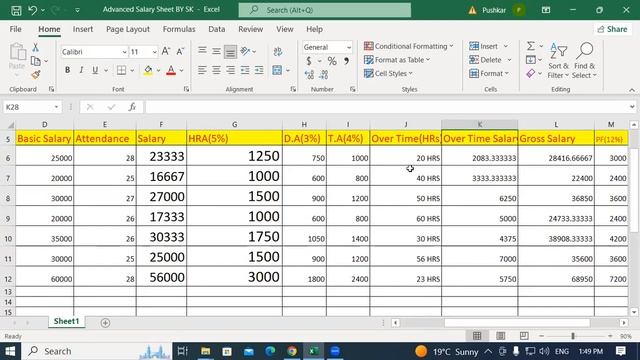
Task: Select the Sheet1 tab
Action: tap(66, 322)
